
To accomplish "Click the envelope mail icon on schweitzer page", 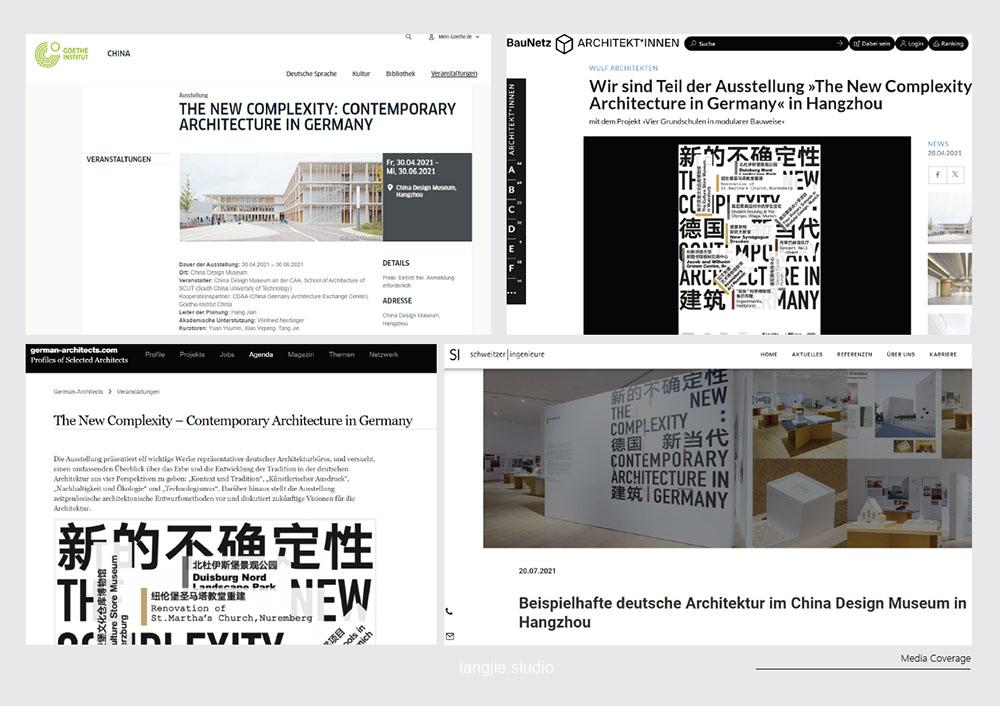I will tap(449, 635).
